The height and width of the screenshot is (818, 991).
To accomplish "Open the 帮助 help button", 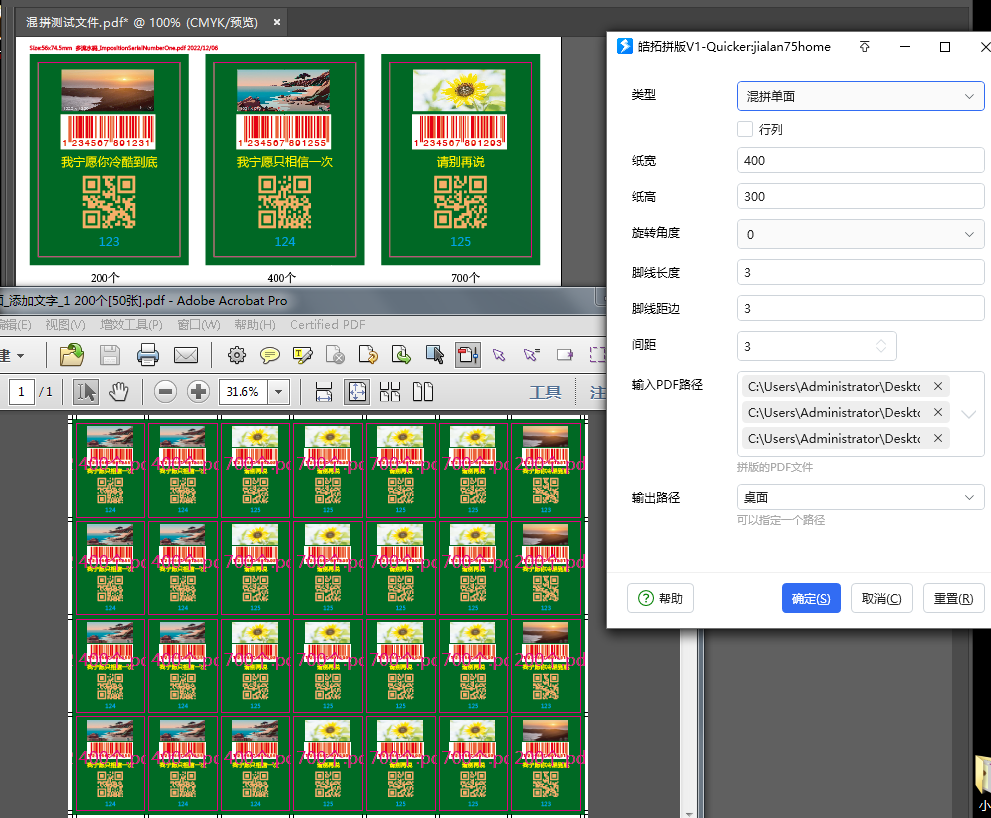I will coord(660,598).
